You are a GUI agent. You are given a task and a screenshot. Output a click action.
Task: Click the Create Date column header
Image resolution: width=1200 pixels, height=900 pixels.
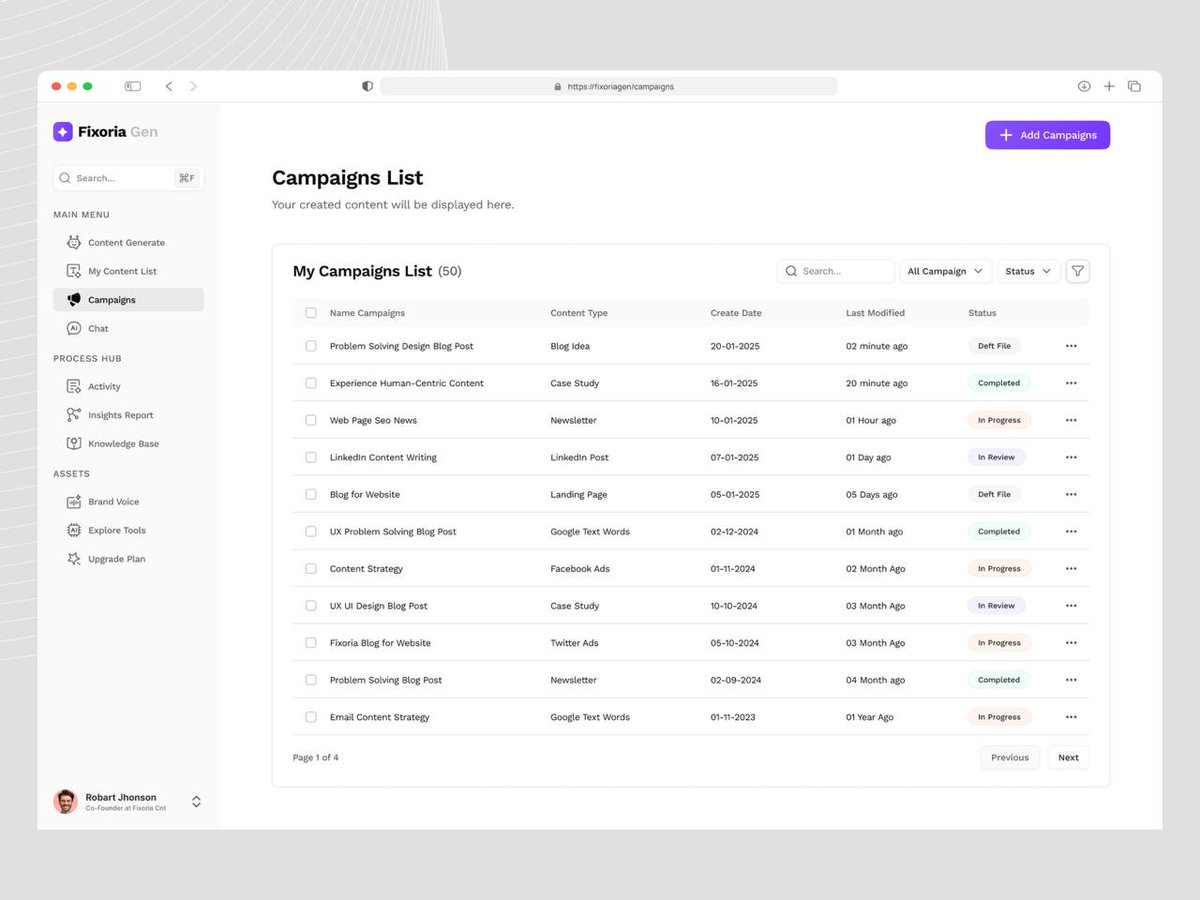click(736, 313)
